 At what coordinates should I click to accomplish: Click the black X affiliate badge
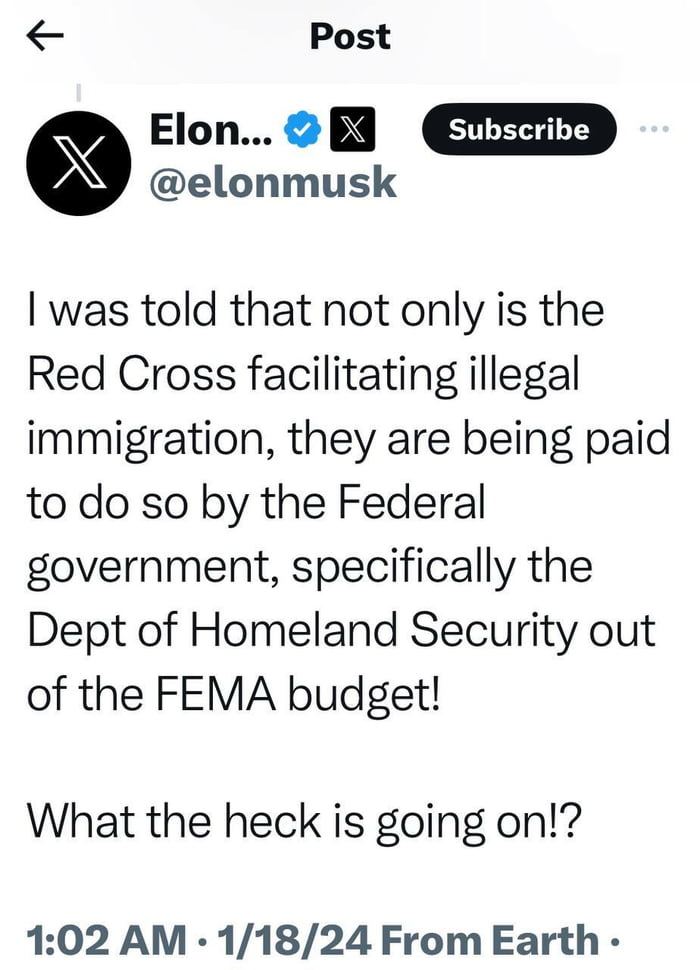coord(352,131)
